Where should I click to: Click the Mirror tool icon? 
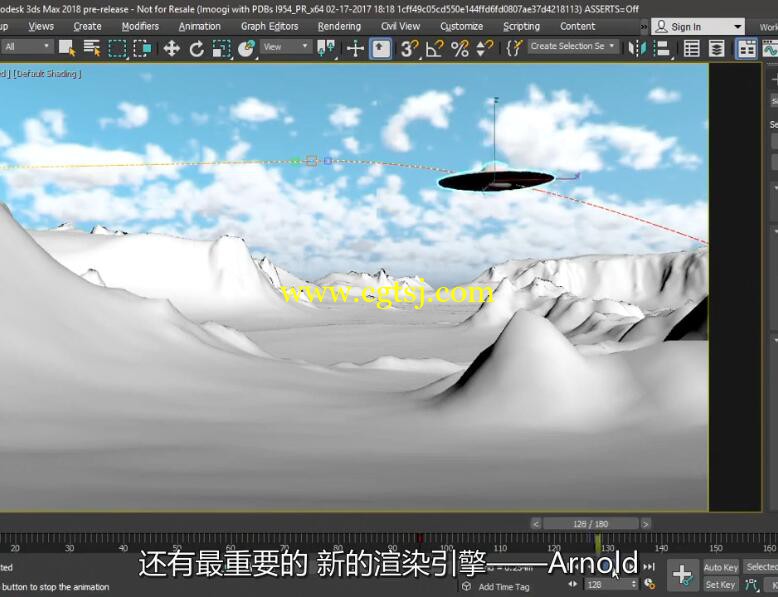click(x=637, y=48)
